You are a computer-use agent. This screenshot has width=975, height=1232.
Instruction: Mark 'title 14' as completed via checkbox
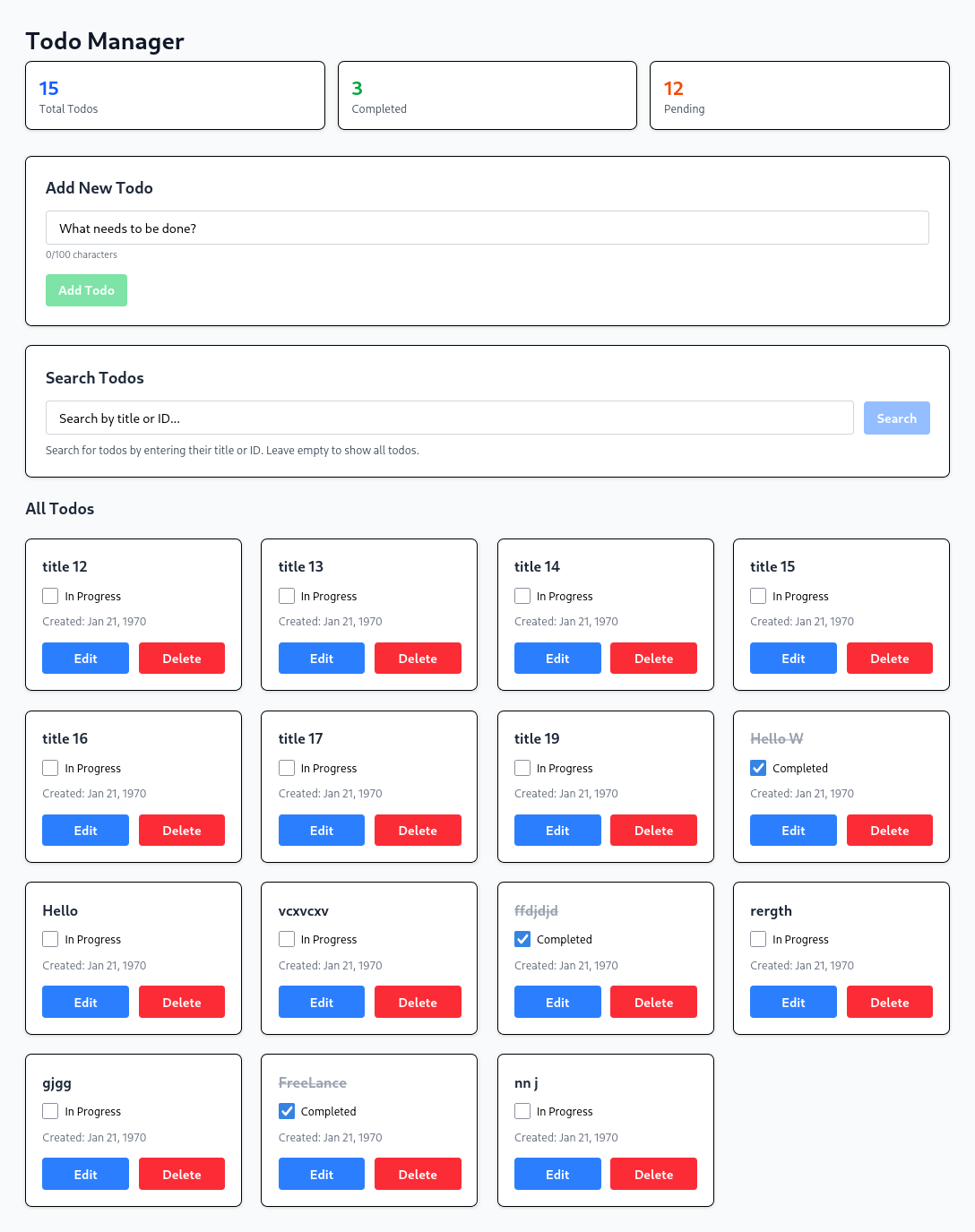522,596
